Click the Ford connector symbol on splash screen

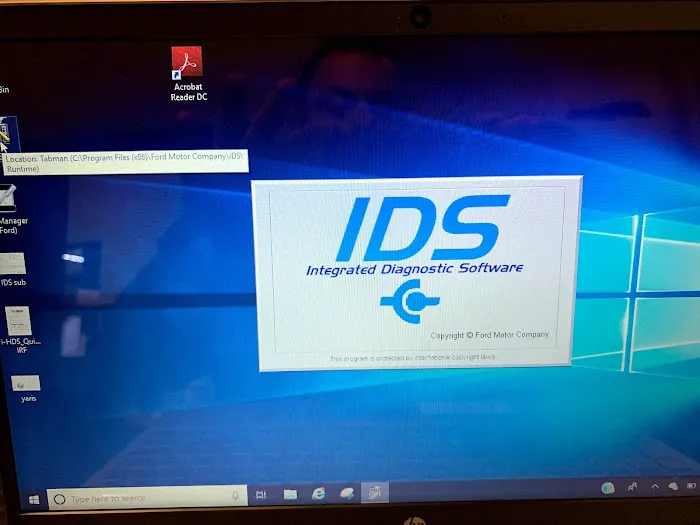click(x=410, y=301)
